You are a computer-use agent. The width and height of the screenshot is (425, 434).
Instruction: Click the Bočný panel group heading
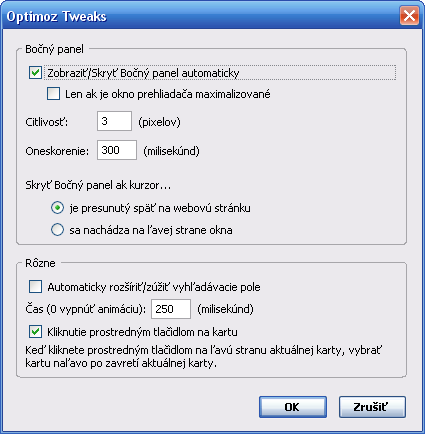[x=54, y=49]
